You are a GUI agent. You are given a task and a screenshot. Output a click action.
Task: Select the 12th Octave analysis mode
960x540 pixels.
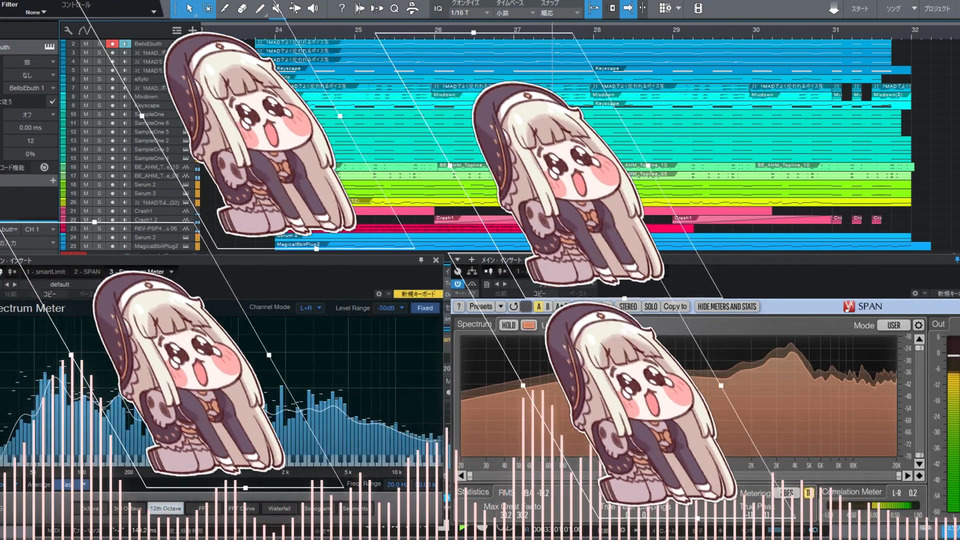click(x=165, y=509)
